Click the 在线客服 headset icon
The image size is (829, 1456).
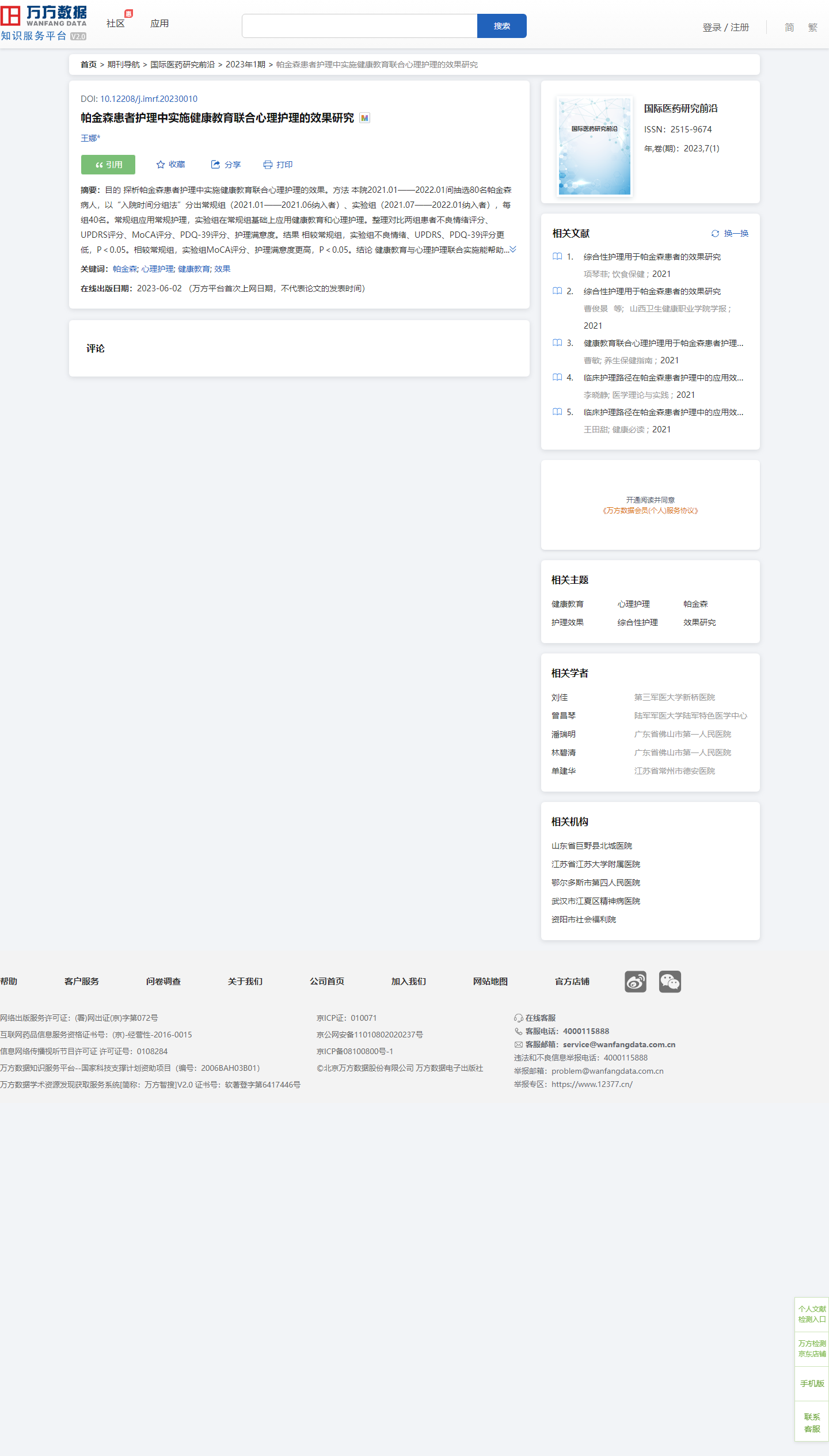click(519, 1018)
